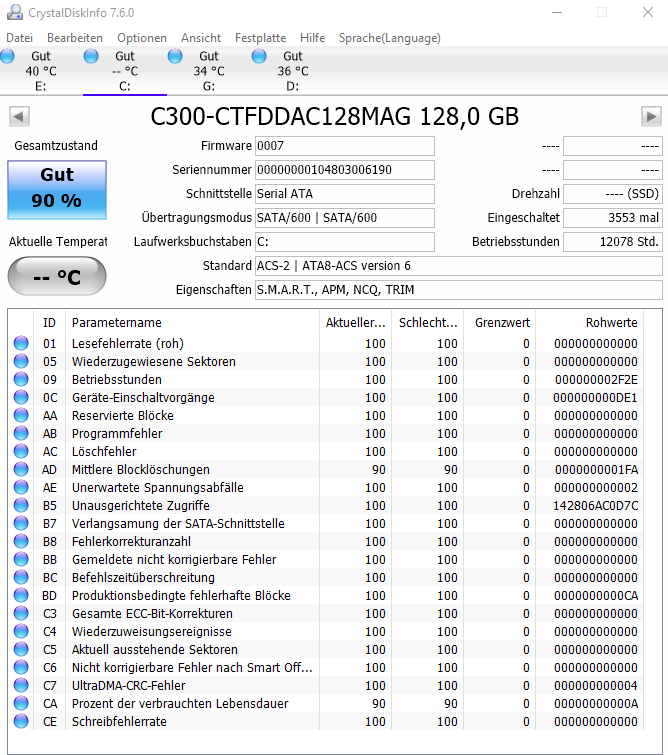Click the ID column header
668x755 pixels.
(49, 323)
